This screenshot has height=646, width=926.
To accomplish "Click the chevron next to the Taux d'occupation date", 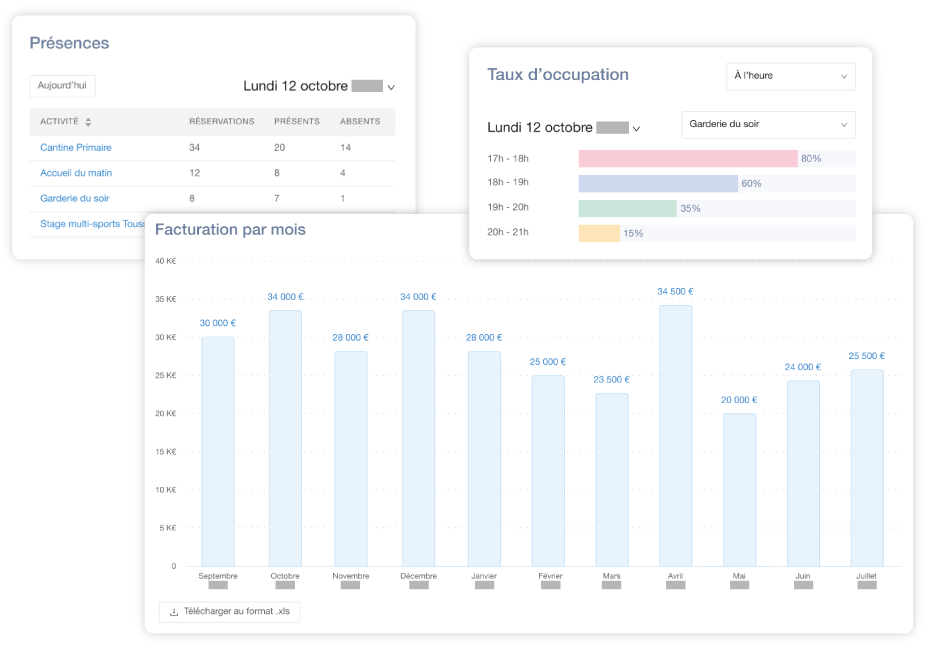I will (x=636, y=128).
